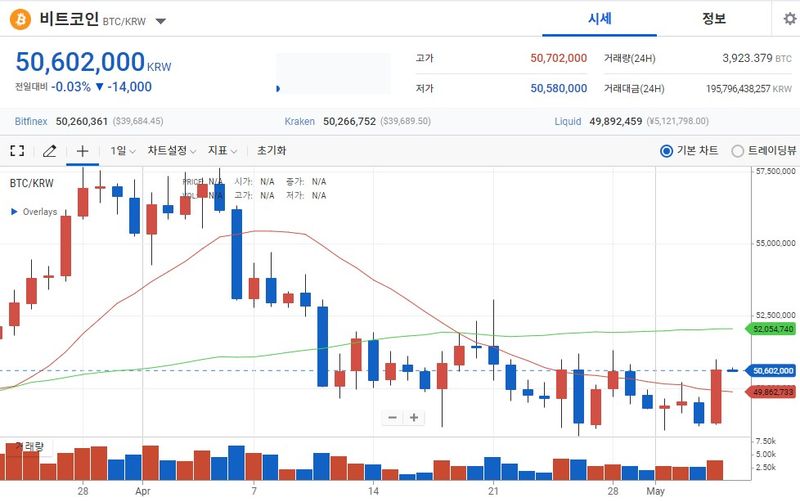Image resolution: width=800 pixels, height=501 pixels.
Task: Expand the Overlays triangle
Action: point(14,211)
